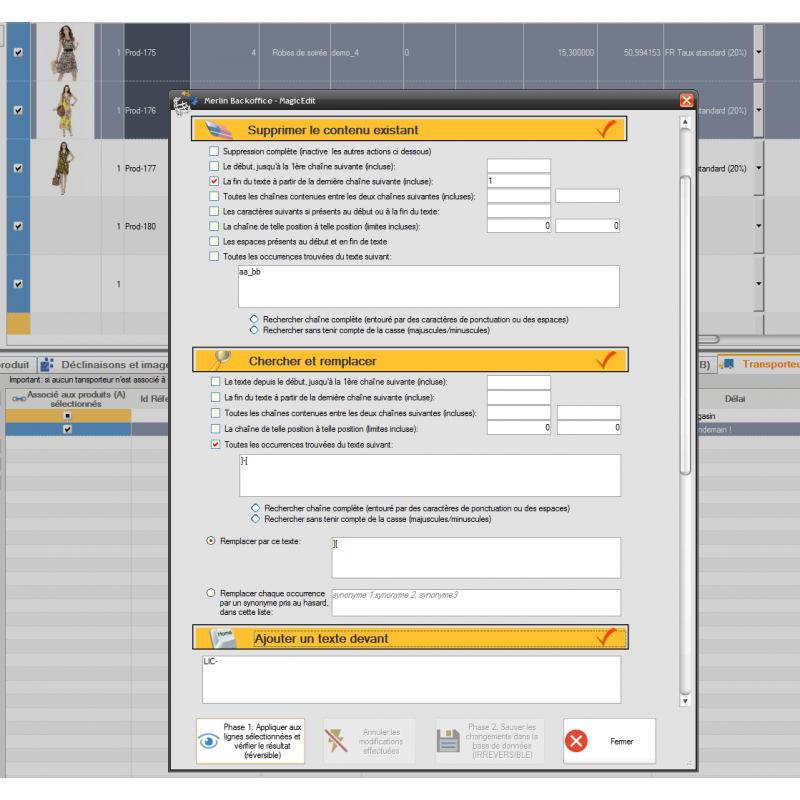Click the Home key icon in 'Ajouter un texte devant'
800x800 pixels.
[221, 638]
